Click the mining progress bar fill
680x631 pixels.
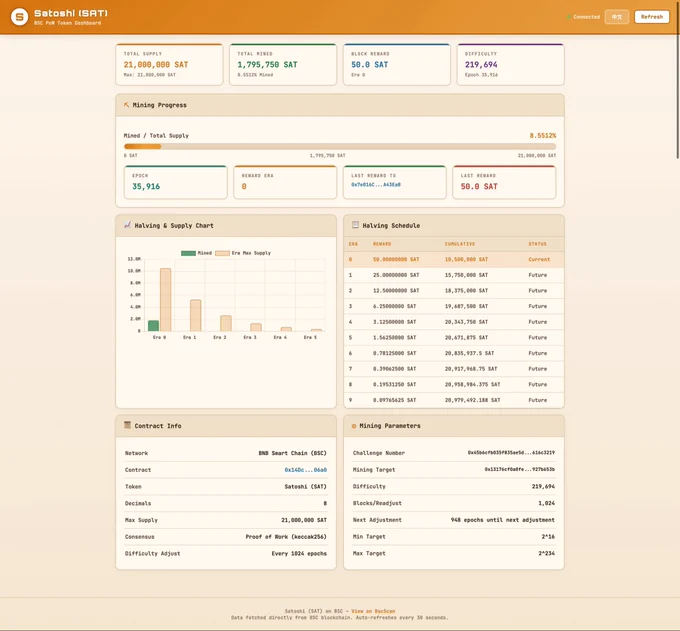click(x=142, y=147)
